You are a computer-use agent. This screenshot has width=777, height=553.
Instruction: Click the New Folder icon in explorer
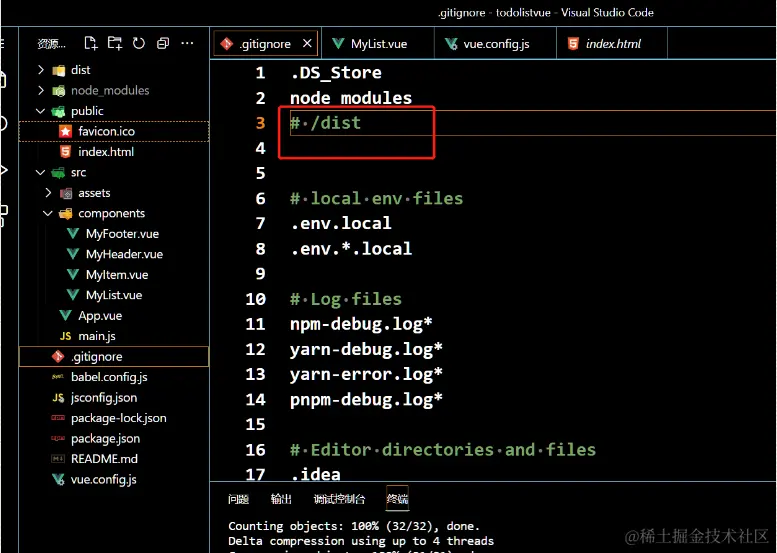(x=115, y=43)
